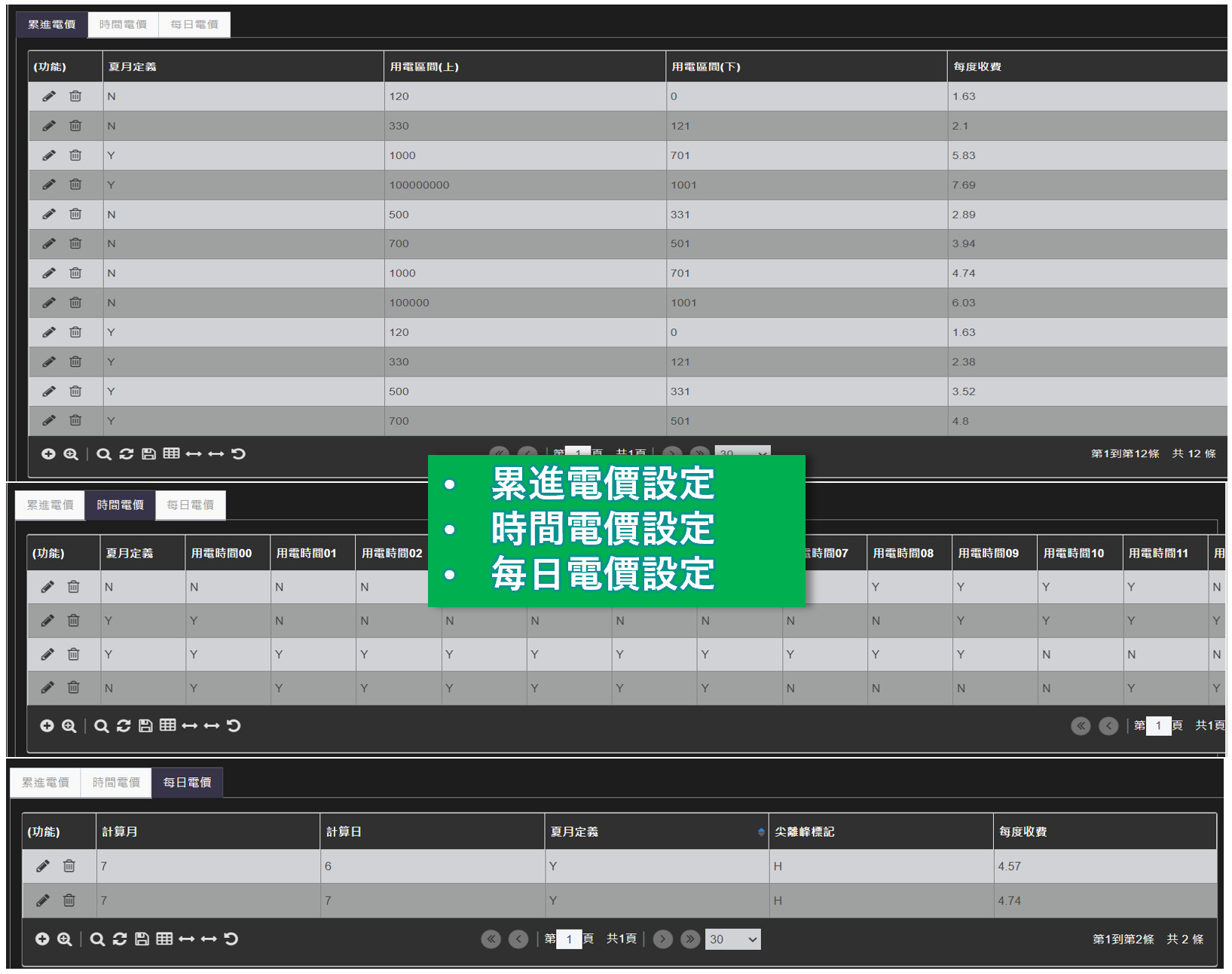Viewport: 1232px width, 974px height.
Task: Delete the row with upper range 100000000
Action: tap(75, 185)
